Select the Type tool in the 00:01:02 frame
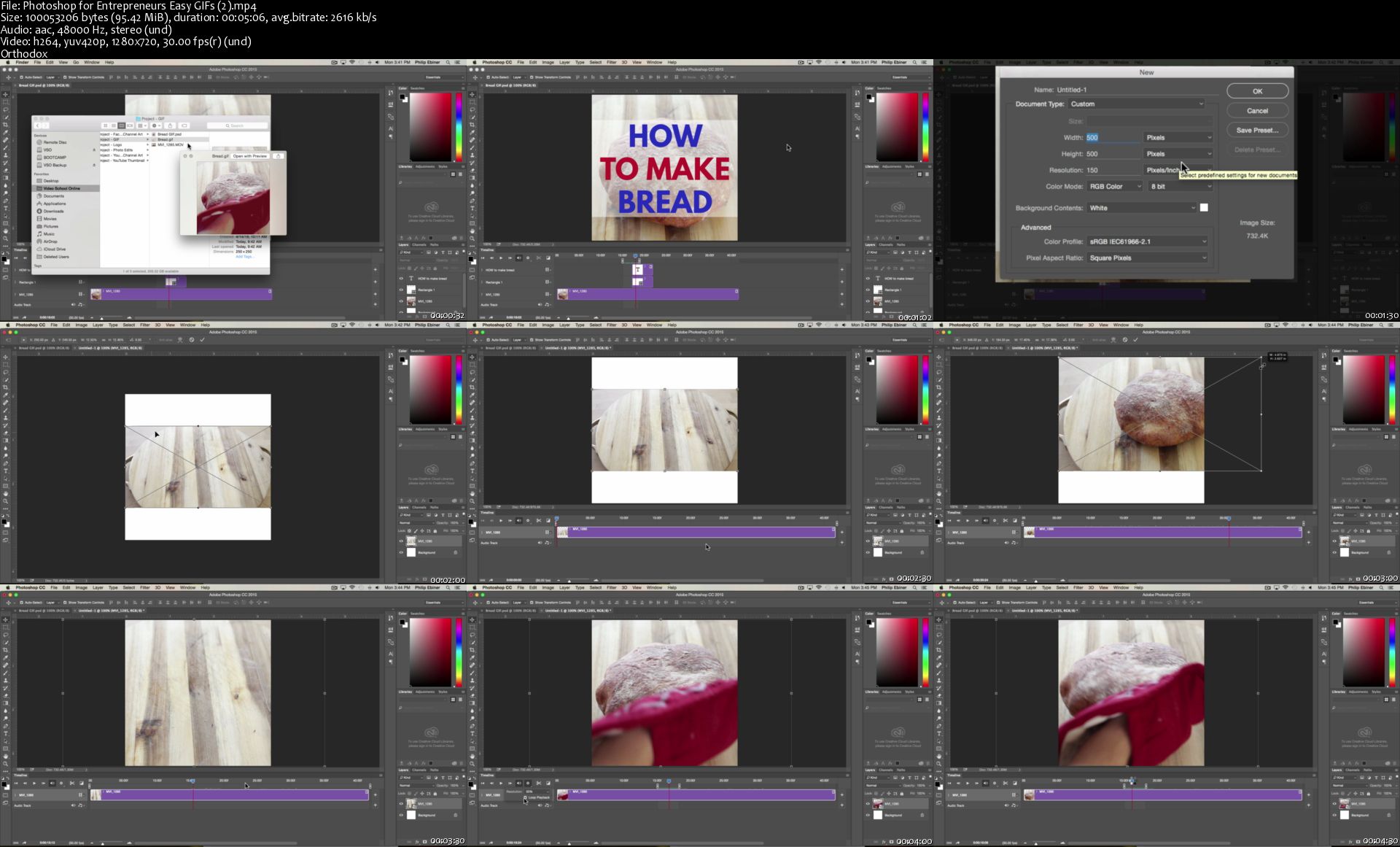The height and width of the screenshot is (847, 1400). (x=472, y=208)
